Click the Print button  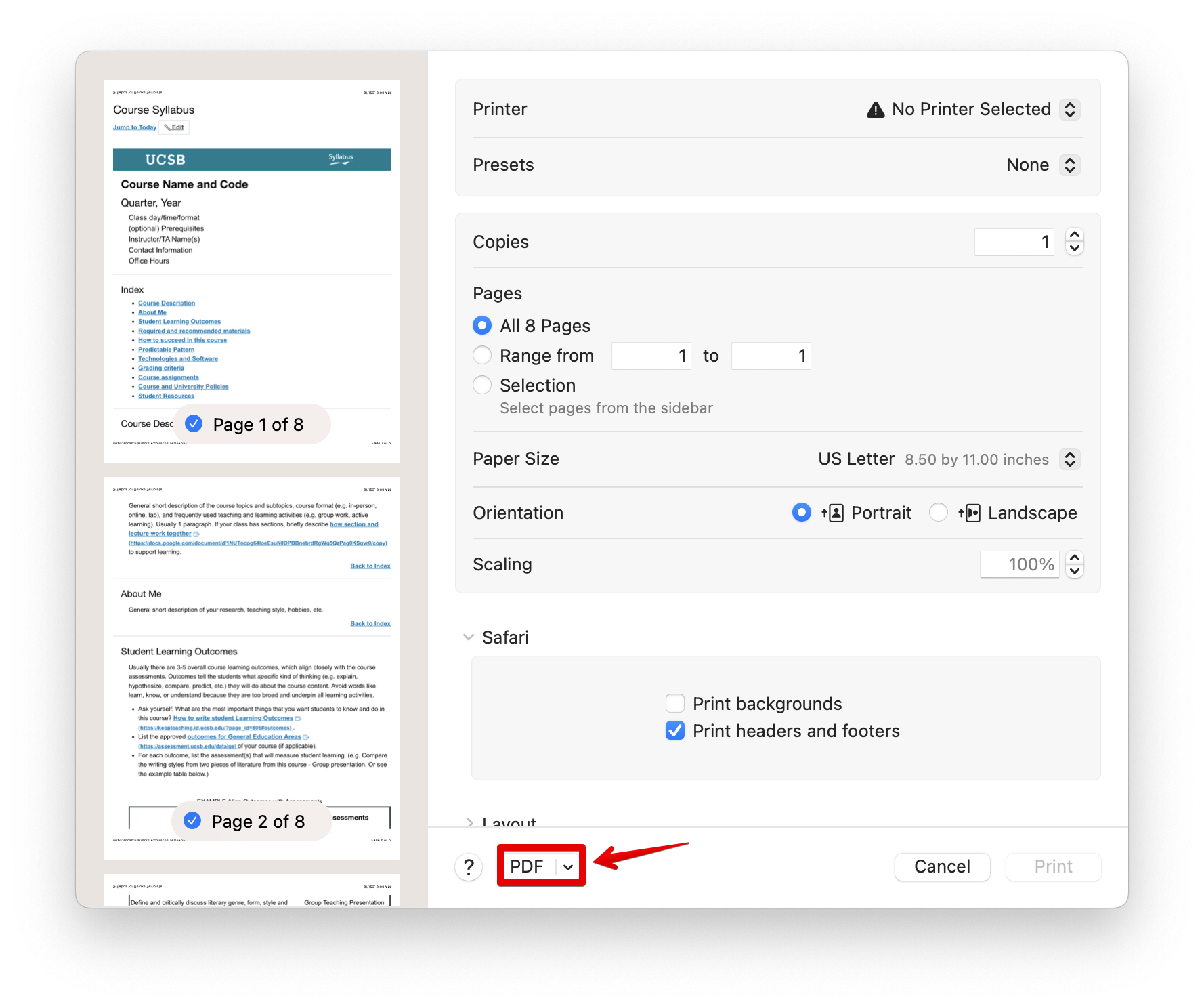click(1053, 866)
